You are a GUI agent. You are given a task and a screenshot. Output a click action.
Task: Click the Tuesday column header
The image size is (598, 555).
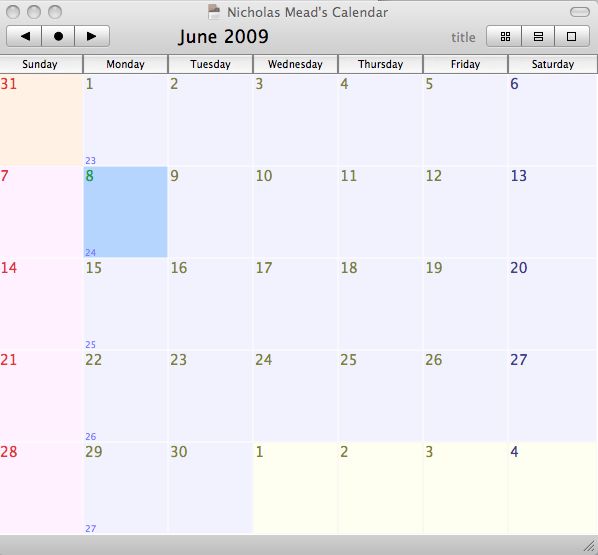[210, 64]
